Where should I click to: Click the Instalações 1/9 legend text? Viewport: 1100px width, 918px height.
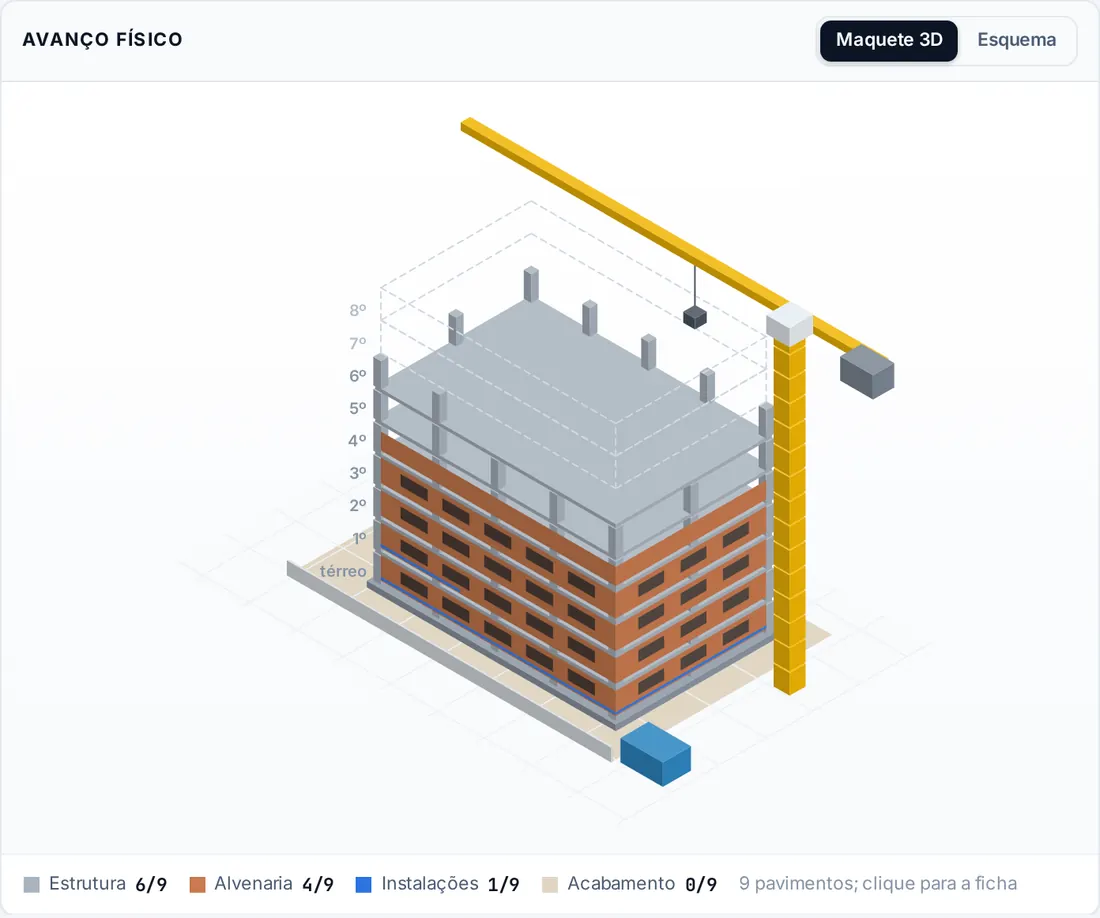click(450, 884)
